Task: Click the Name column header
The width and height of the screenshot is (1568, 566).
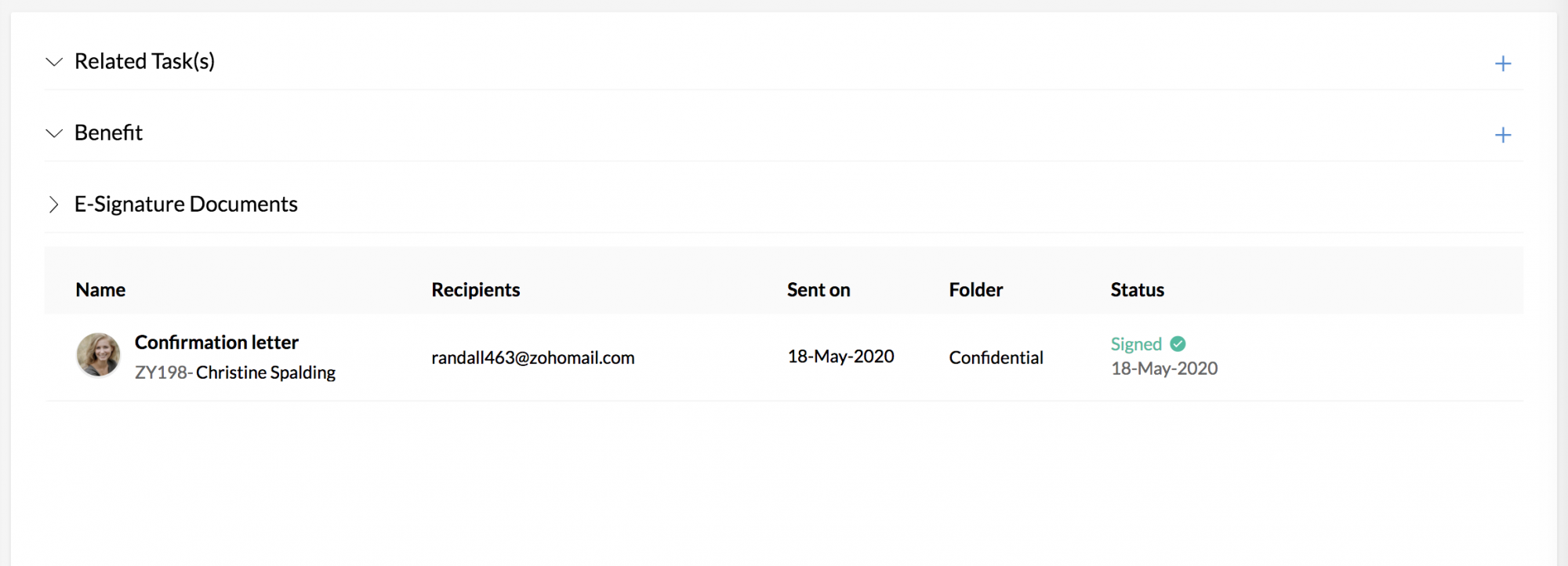Action: 100,290
